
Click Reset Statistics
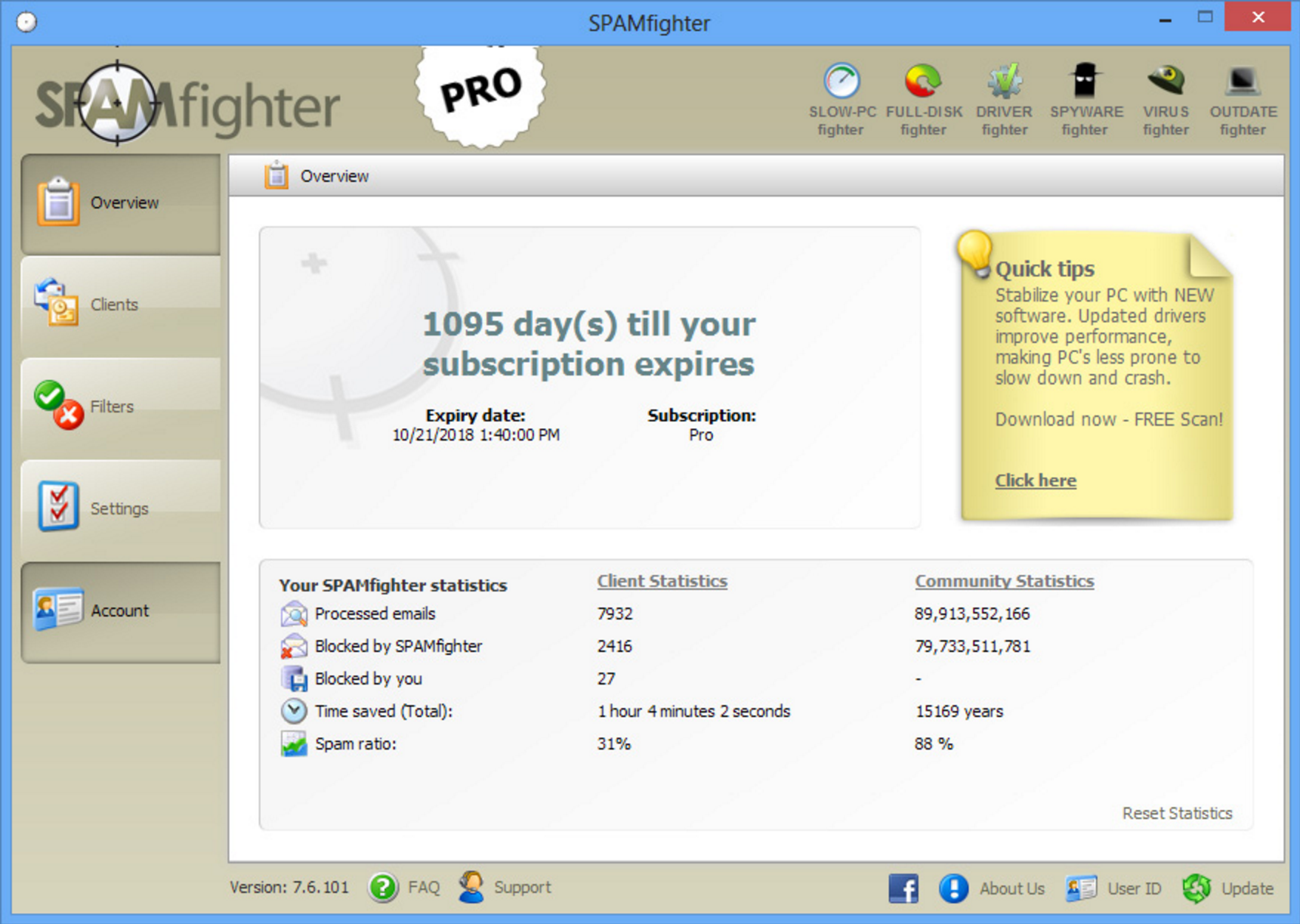point(1177,813)
